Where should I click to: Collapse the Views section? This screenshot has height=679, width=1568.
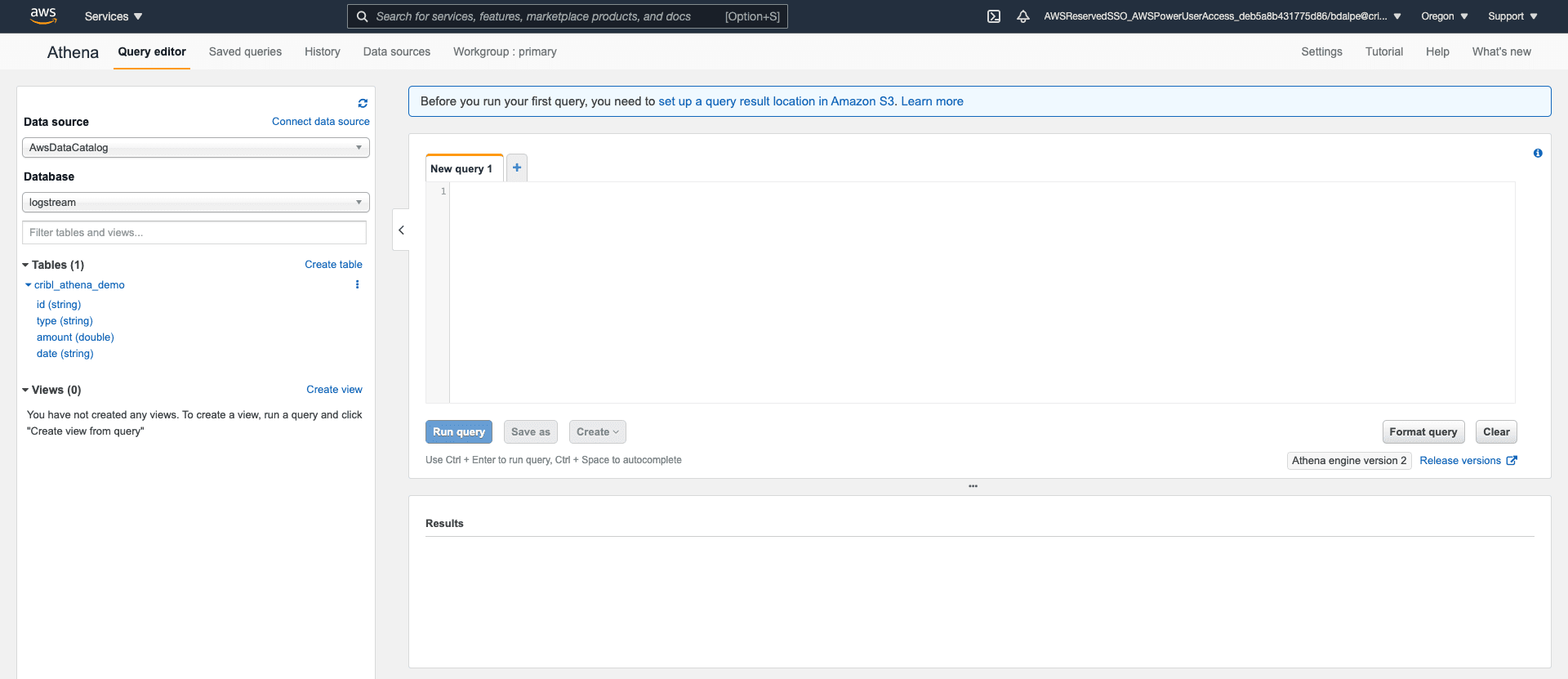click(x=25, y=390)
